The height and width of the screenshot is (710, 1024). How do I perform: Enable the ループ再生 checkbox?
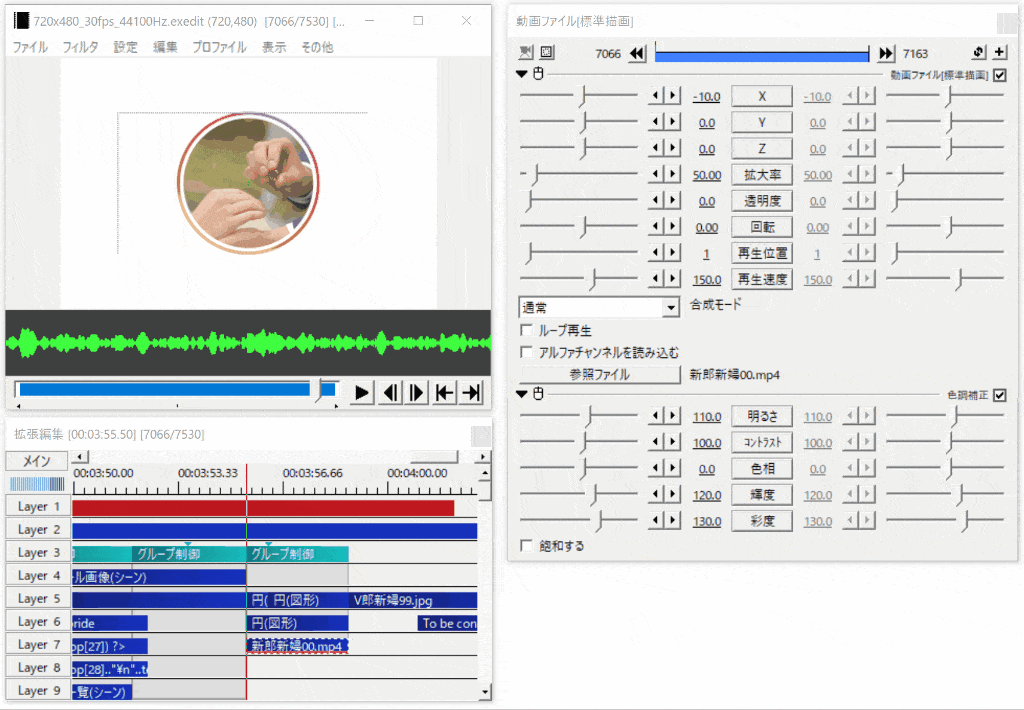click(x=527, y=330)
